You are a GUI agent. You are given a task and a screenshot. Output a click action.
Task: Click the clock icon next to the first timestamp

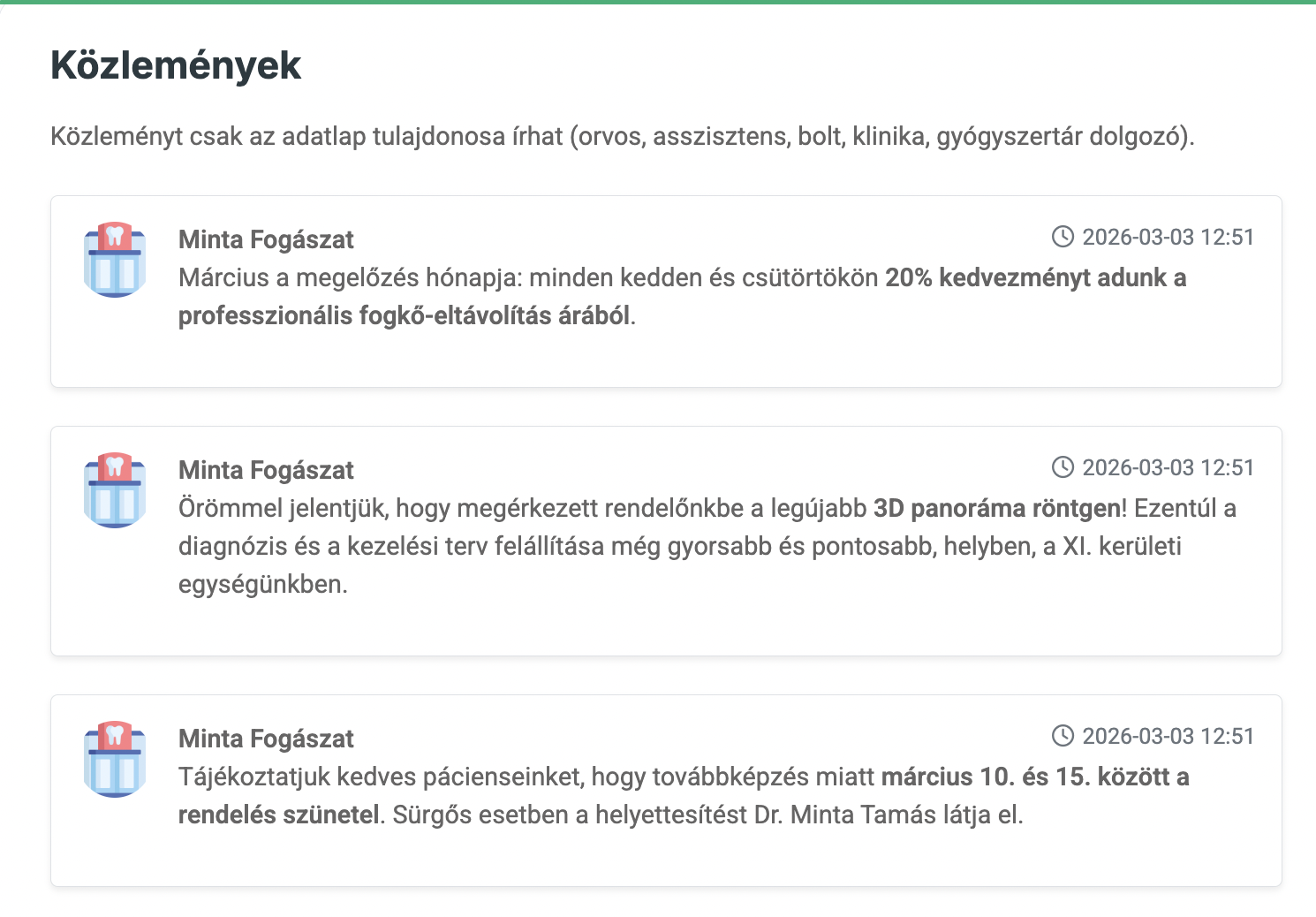point(1063,237)
